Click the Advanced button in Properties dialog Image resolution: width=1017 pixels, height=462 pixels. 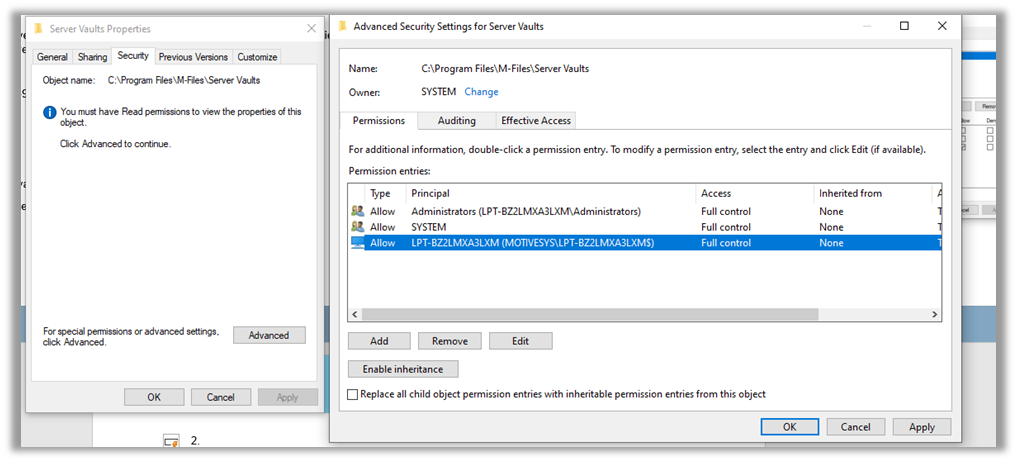[269, 335]
